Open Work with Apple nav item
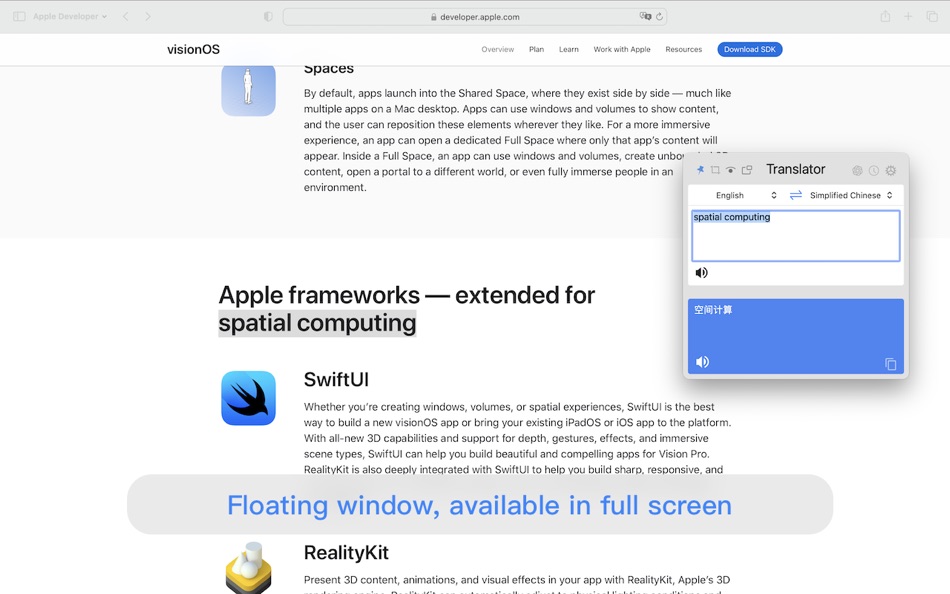The height and width of the screenshot is (594, 950). click(622, 50)
